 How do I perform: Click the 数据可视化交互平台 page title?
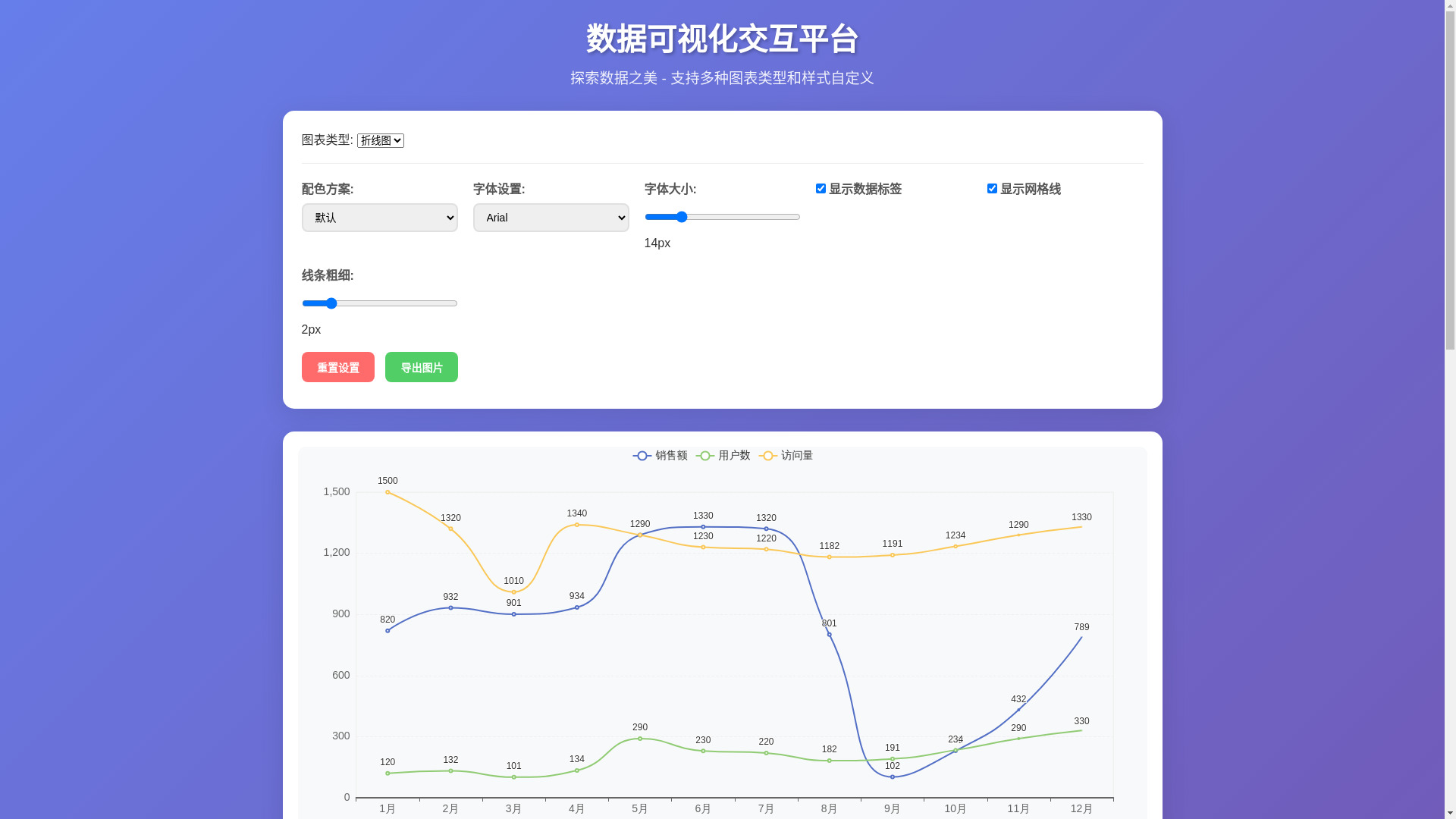click(x=722, y=39)
